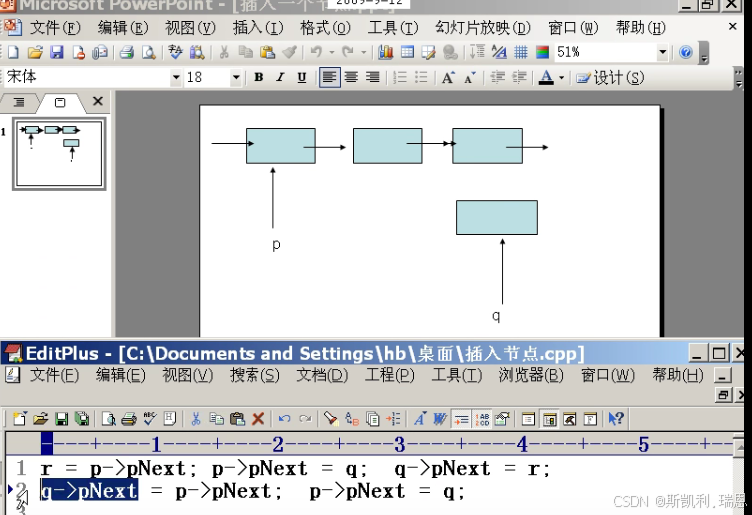Toggle show grid icon in PowerPoint

[x=520, y=52]
